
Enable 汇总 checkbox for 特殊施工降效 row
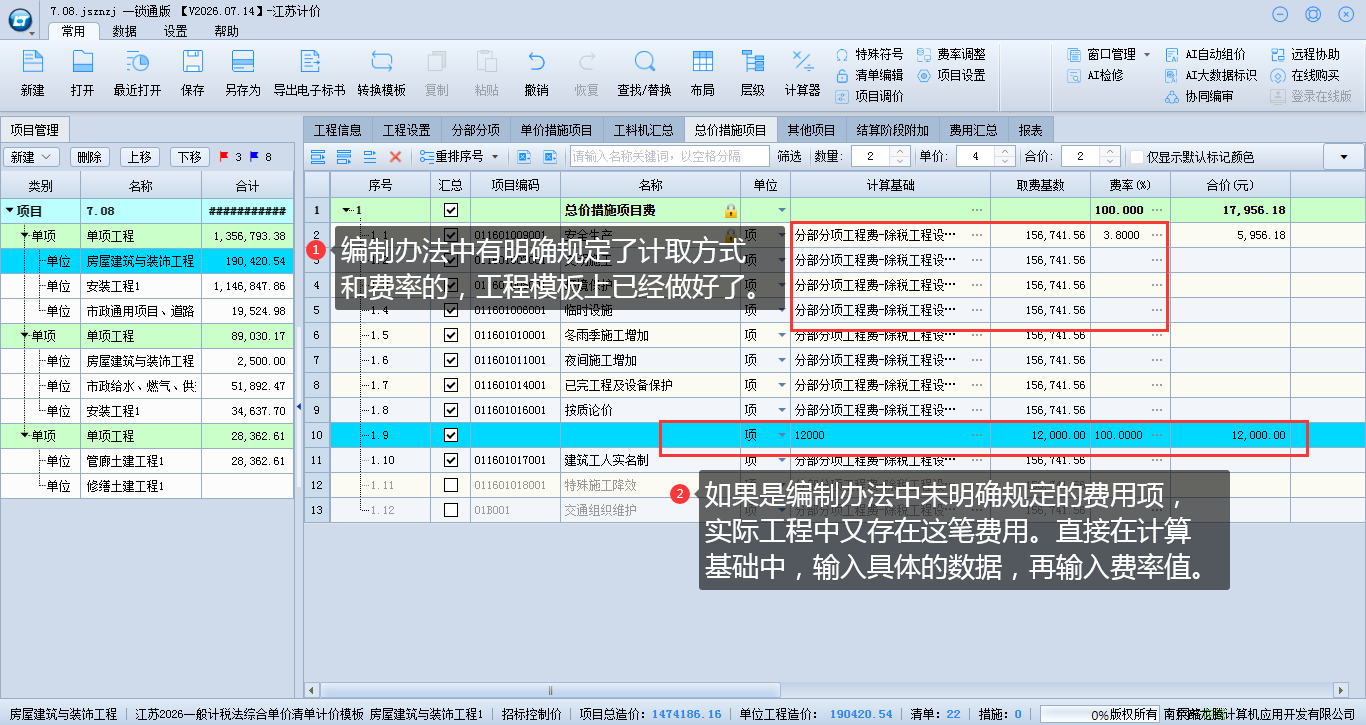(x=451, y=485)
